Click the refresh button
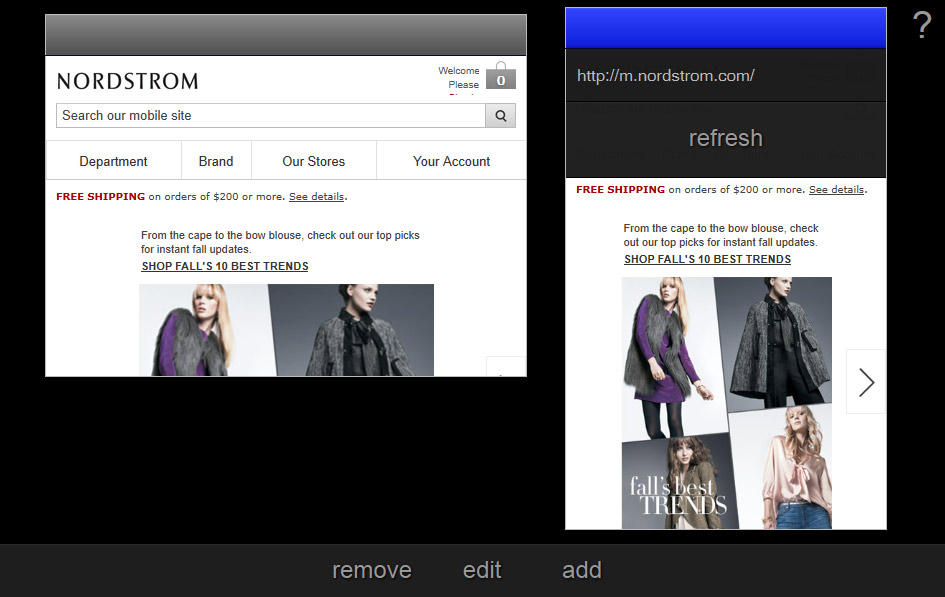 point(726,139)
